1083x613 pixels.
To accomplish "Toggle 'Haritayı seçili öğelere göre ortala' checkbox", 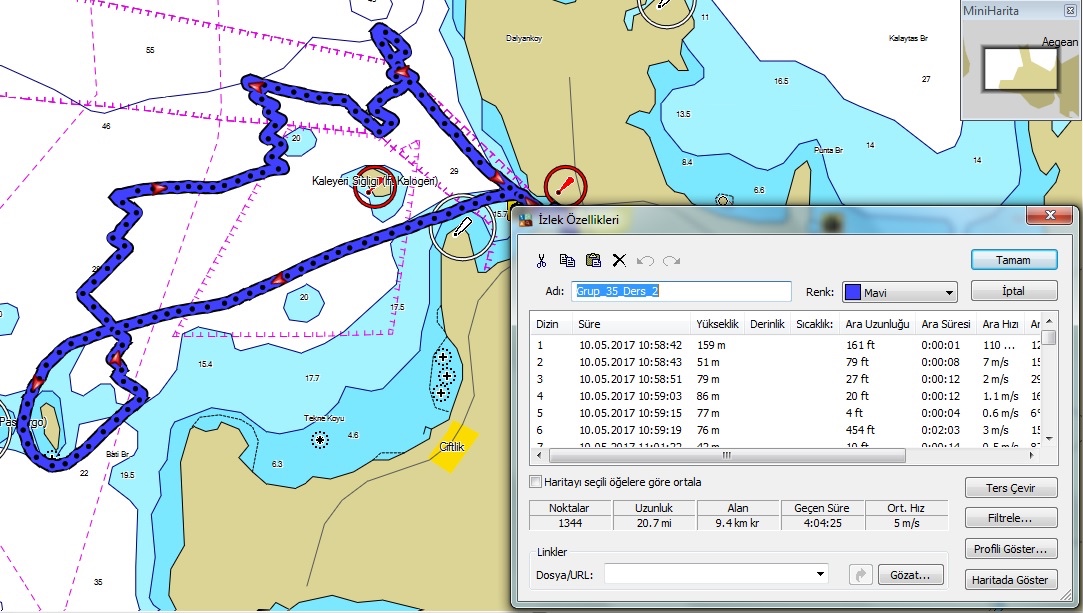I will pyautogui.click(x=535, y=482).
